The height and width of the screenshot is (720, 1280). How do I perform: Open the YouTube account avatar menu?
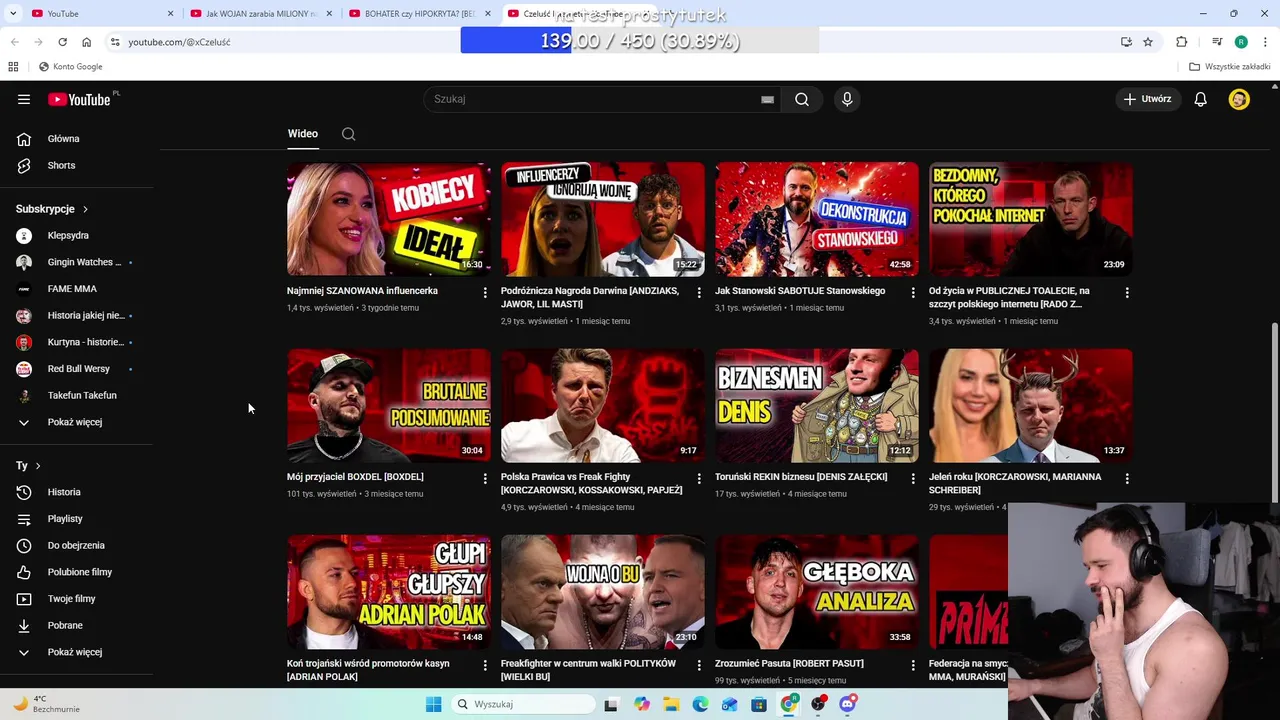[x=1239, y=99]
